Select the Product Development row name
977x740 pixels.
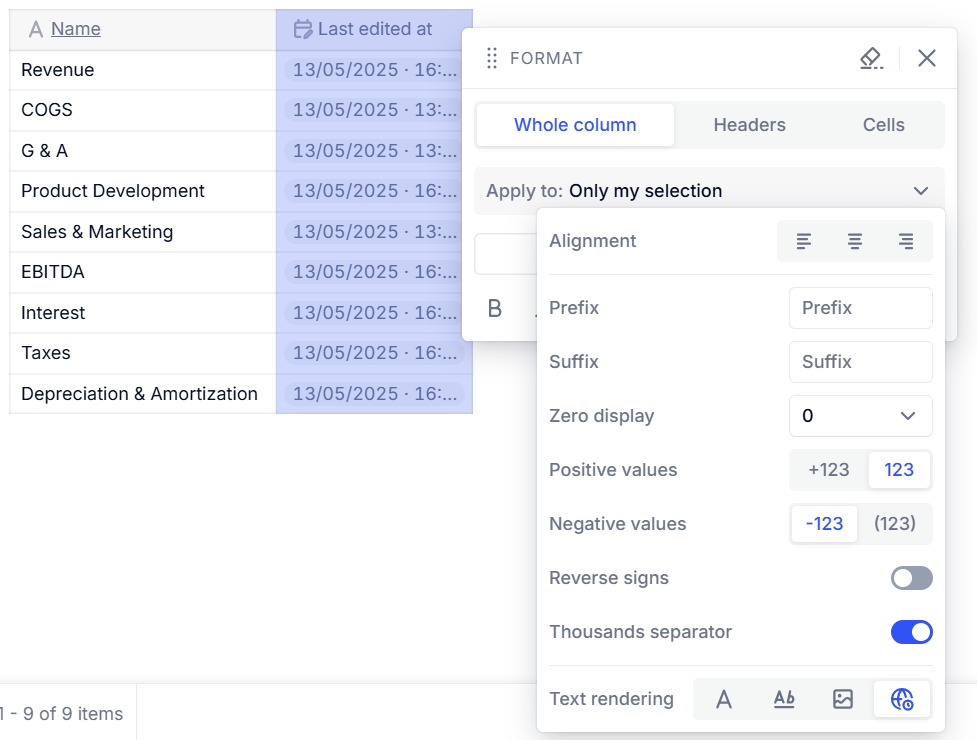(113, 191)
